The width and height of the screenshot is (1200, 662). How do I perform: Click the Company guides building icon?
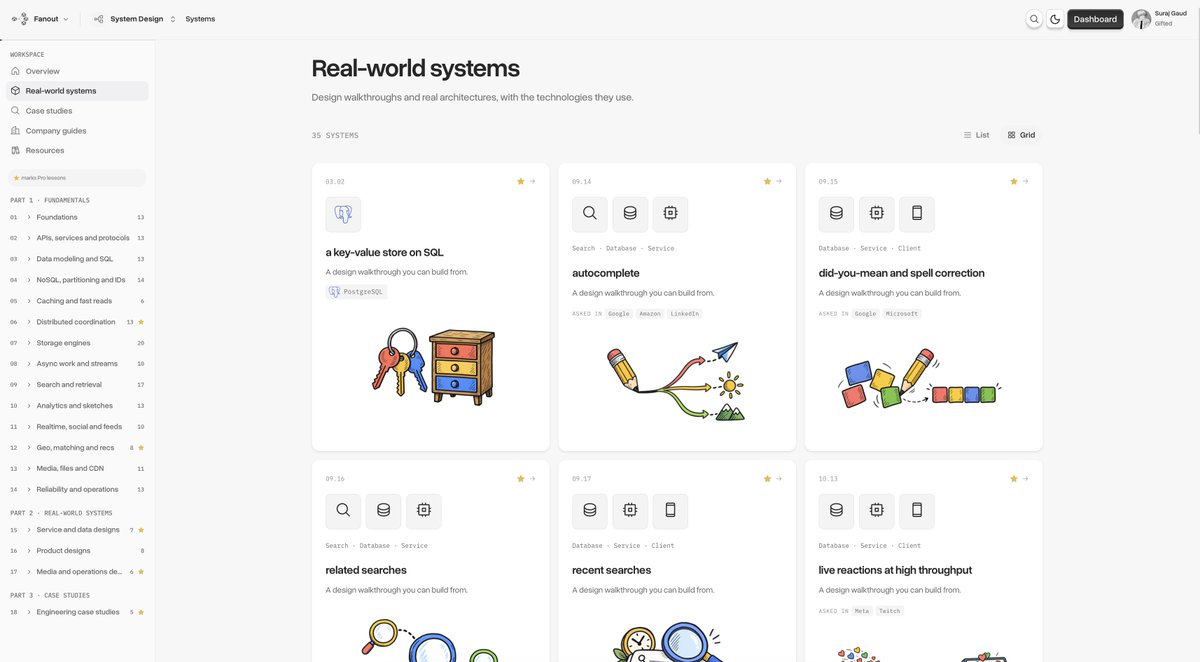click(x=15, y=130)
